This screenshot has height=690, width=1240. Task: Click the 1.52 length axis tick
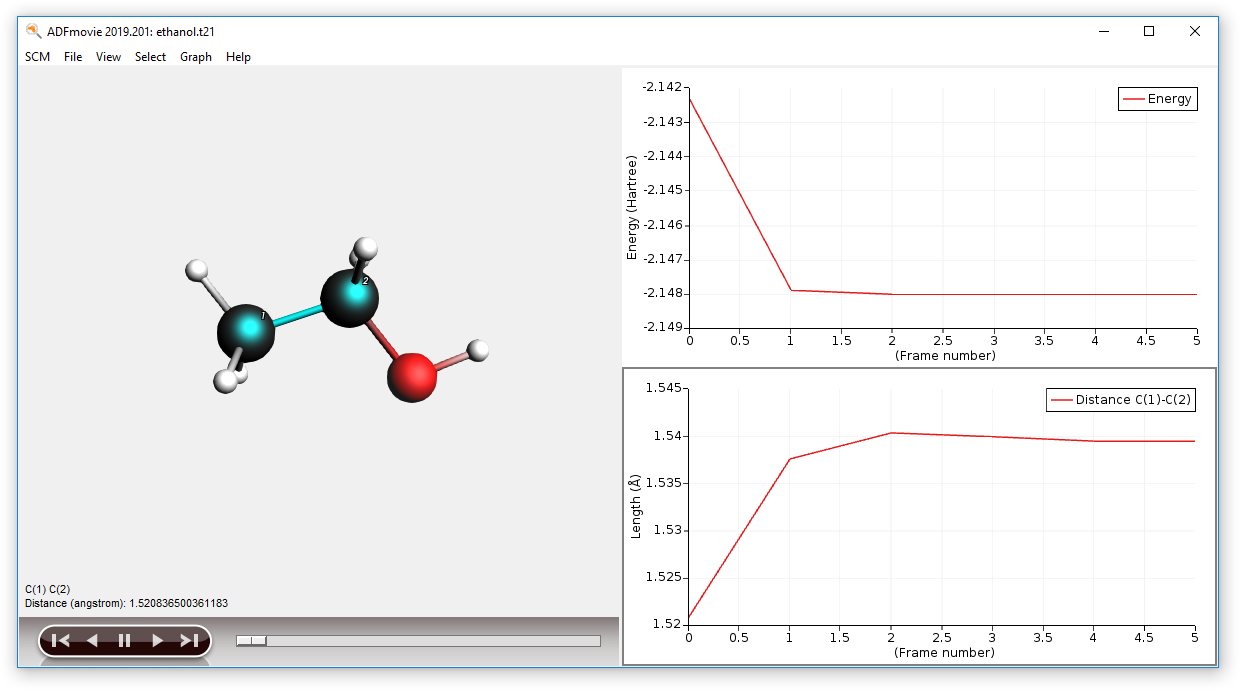(x=669, y=624)
